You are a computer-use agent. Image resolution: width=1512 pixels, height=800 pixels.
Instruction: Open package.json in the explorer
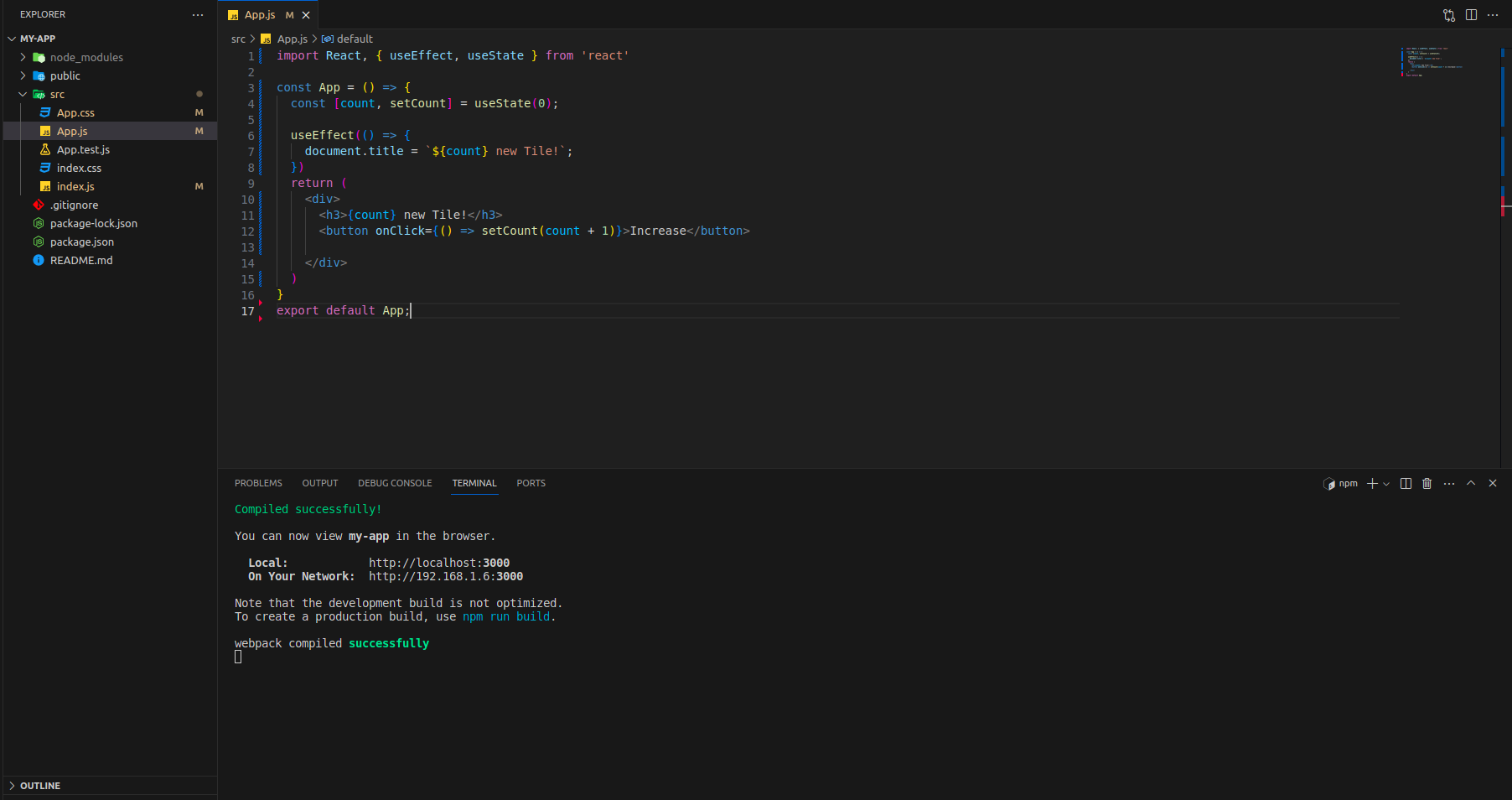[81, 242]
